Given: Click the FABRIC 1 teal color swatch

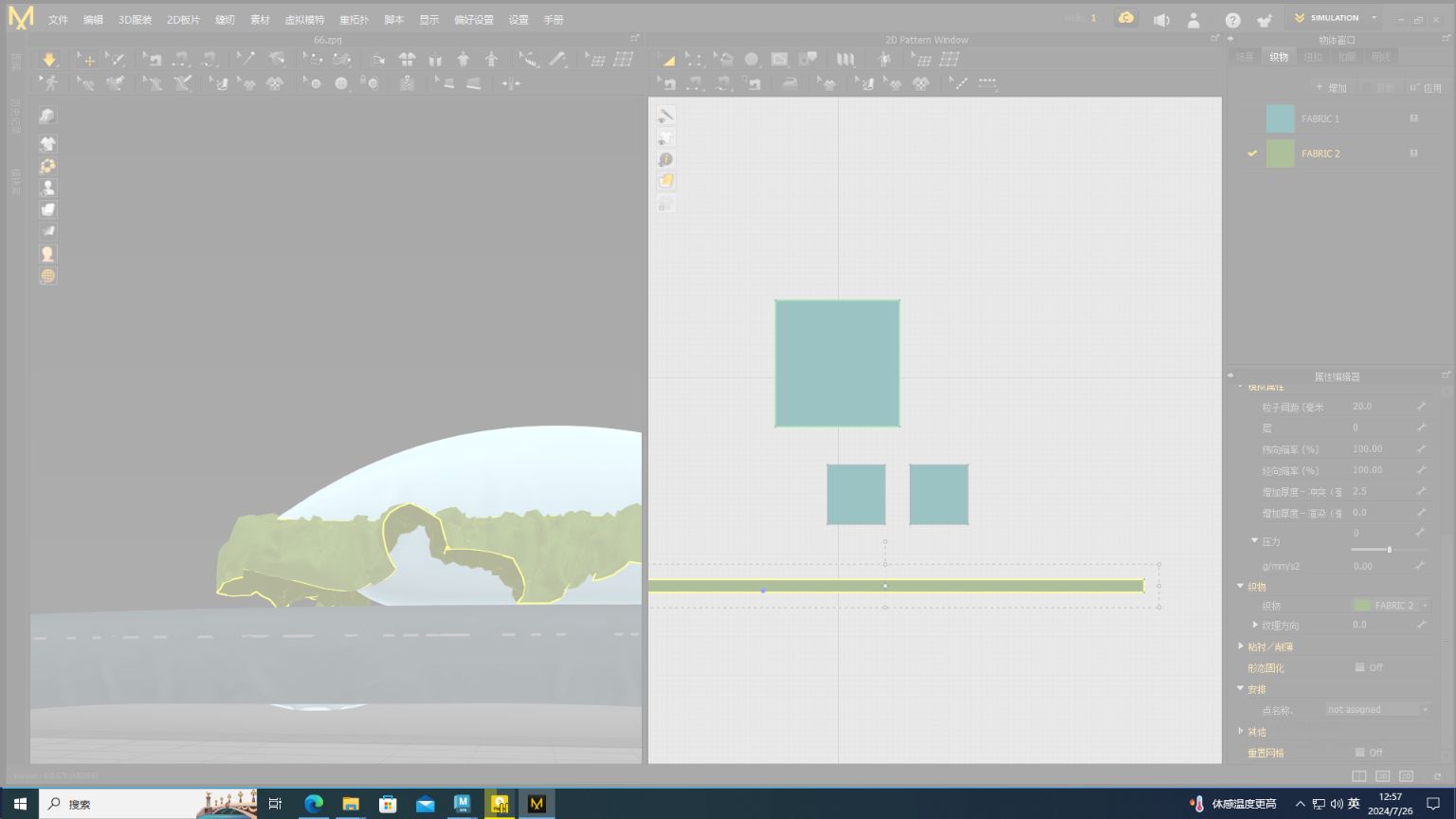Looking at the screenshot, I should click(x=1280, y=118).
